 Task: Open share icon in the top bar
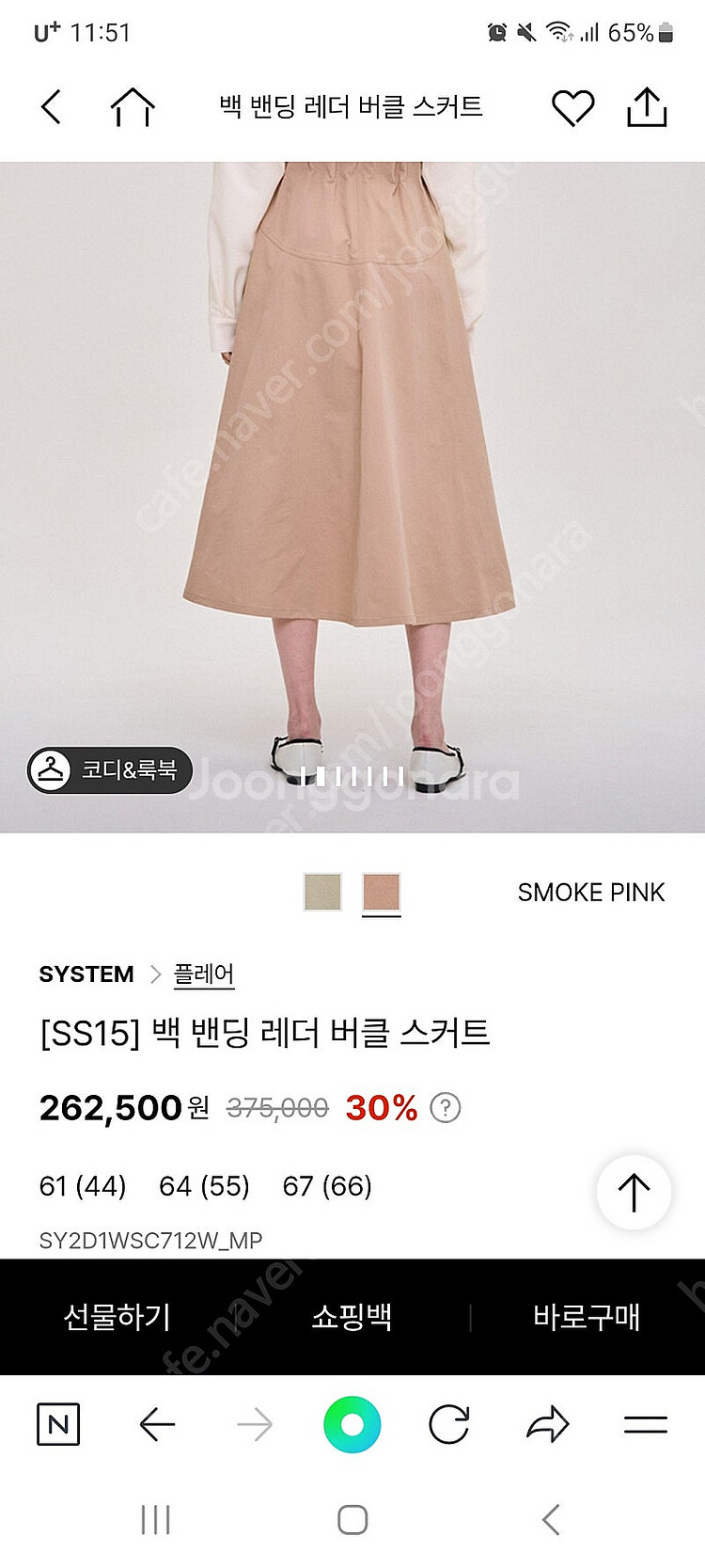coord(647,107)
